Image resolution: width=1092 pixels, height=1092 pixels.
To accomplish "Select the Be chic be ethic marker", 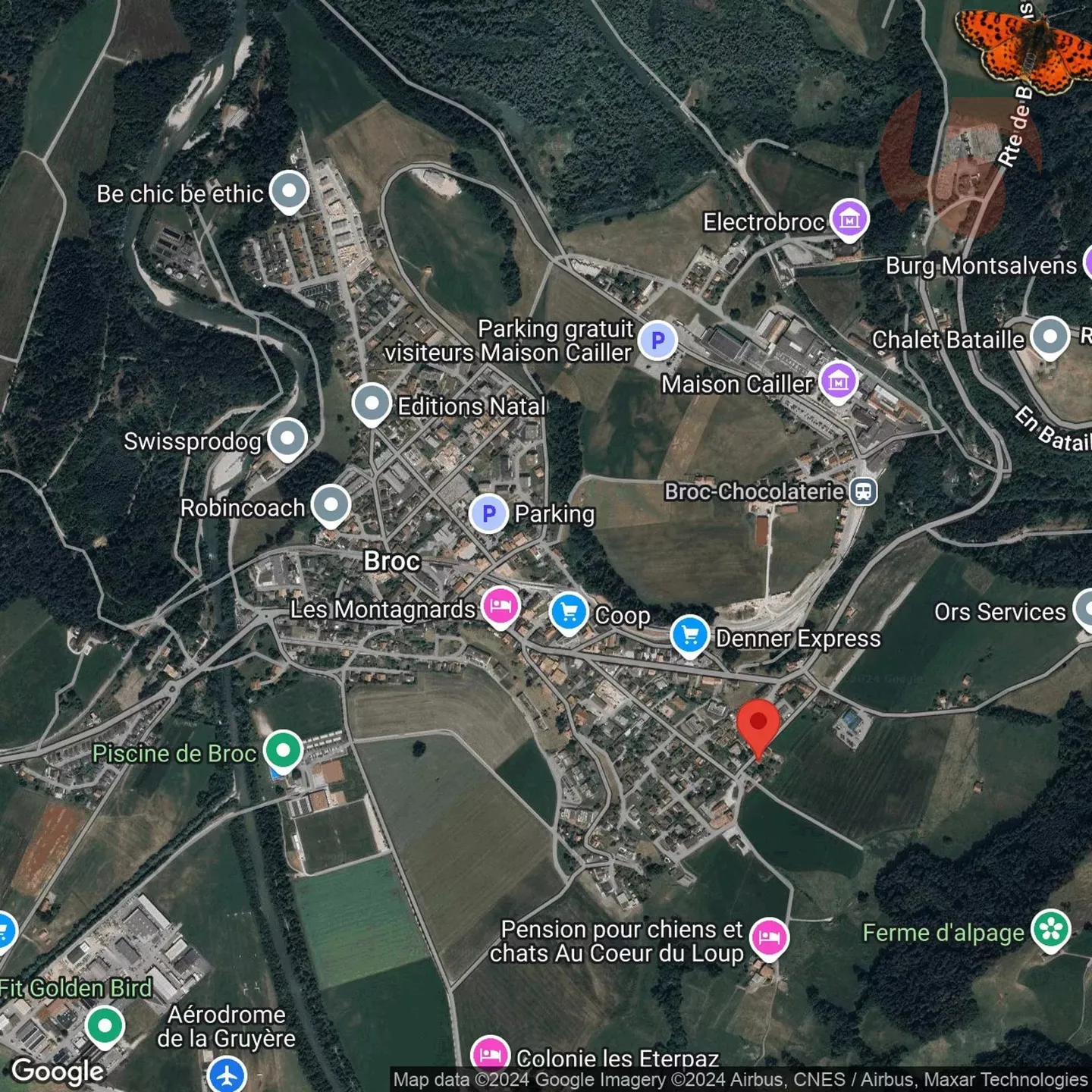I will [289, 192].
